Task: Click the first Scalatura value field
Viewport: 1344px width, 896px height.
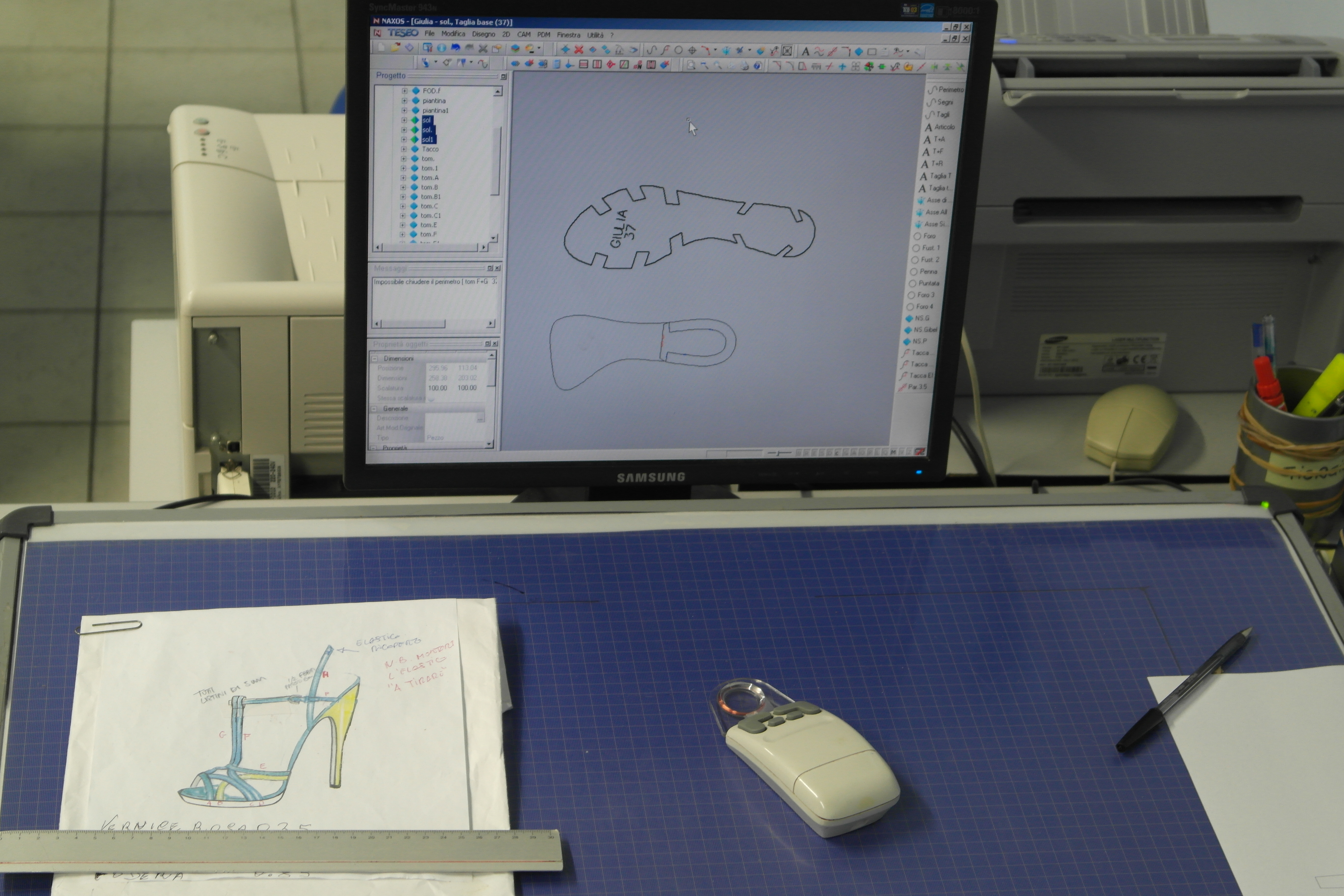Action: pyautogui.click(x=438, y=388)
